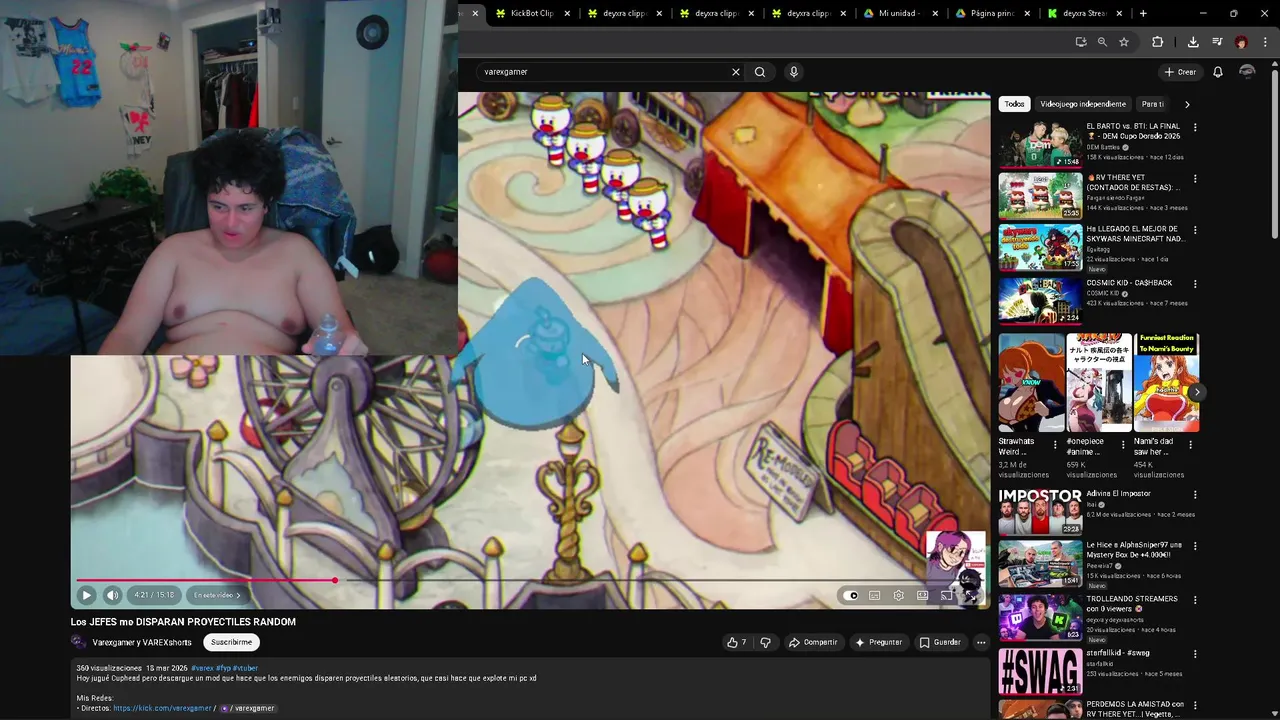The height and width of the screenshot is (720, 1280).
Task: Like the video with thumbs up
Action: (x=737, y=642)
